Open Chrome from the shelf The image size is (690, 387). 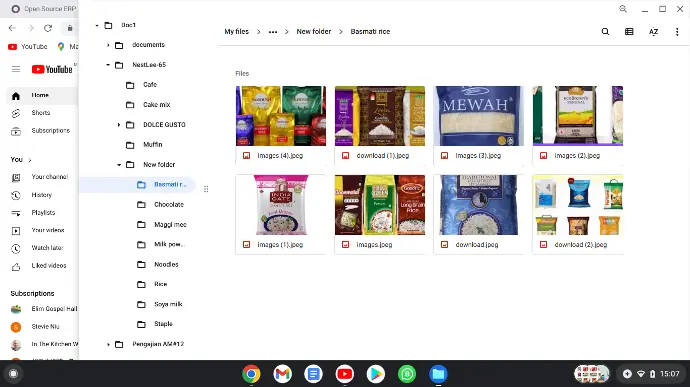251,374
